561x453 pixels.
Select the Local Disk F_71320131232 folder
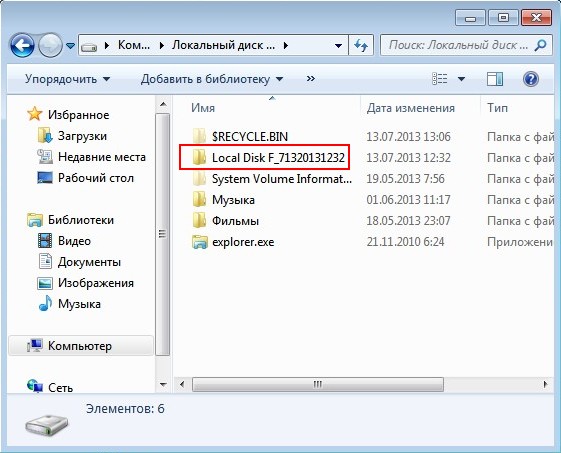(x=264, y=157)
